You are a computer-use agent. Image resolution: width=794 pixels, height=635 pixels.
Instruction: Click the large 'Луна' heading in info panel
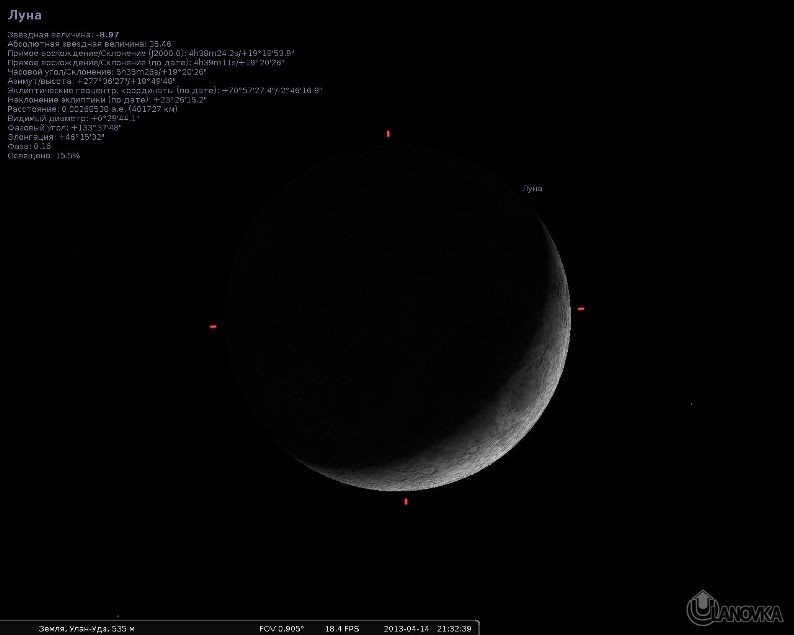coord(24,15)
